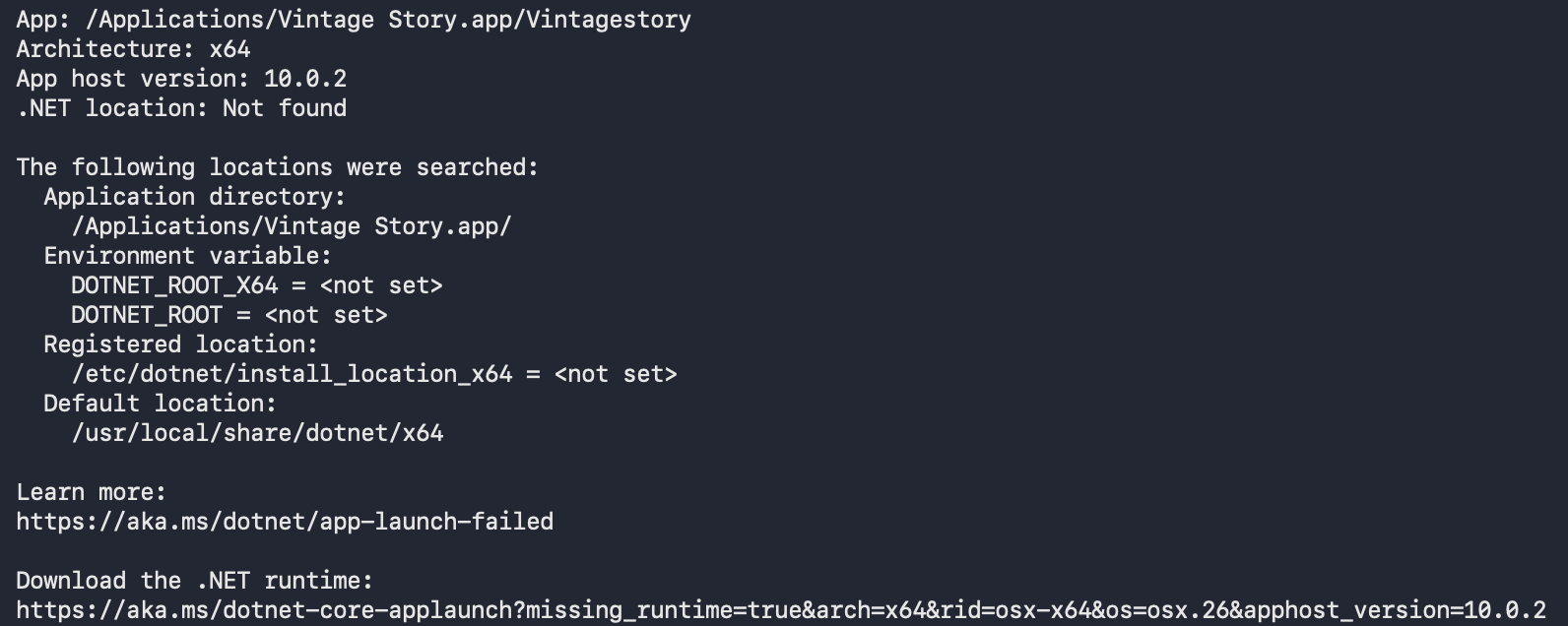Click the 'Environment variable:' heading
The height and width of the screenshot is (626, 1568).
coord(188,256)
